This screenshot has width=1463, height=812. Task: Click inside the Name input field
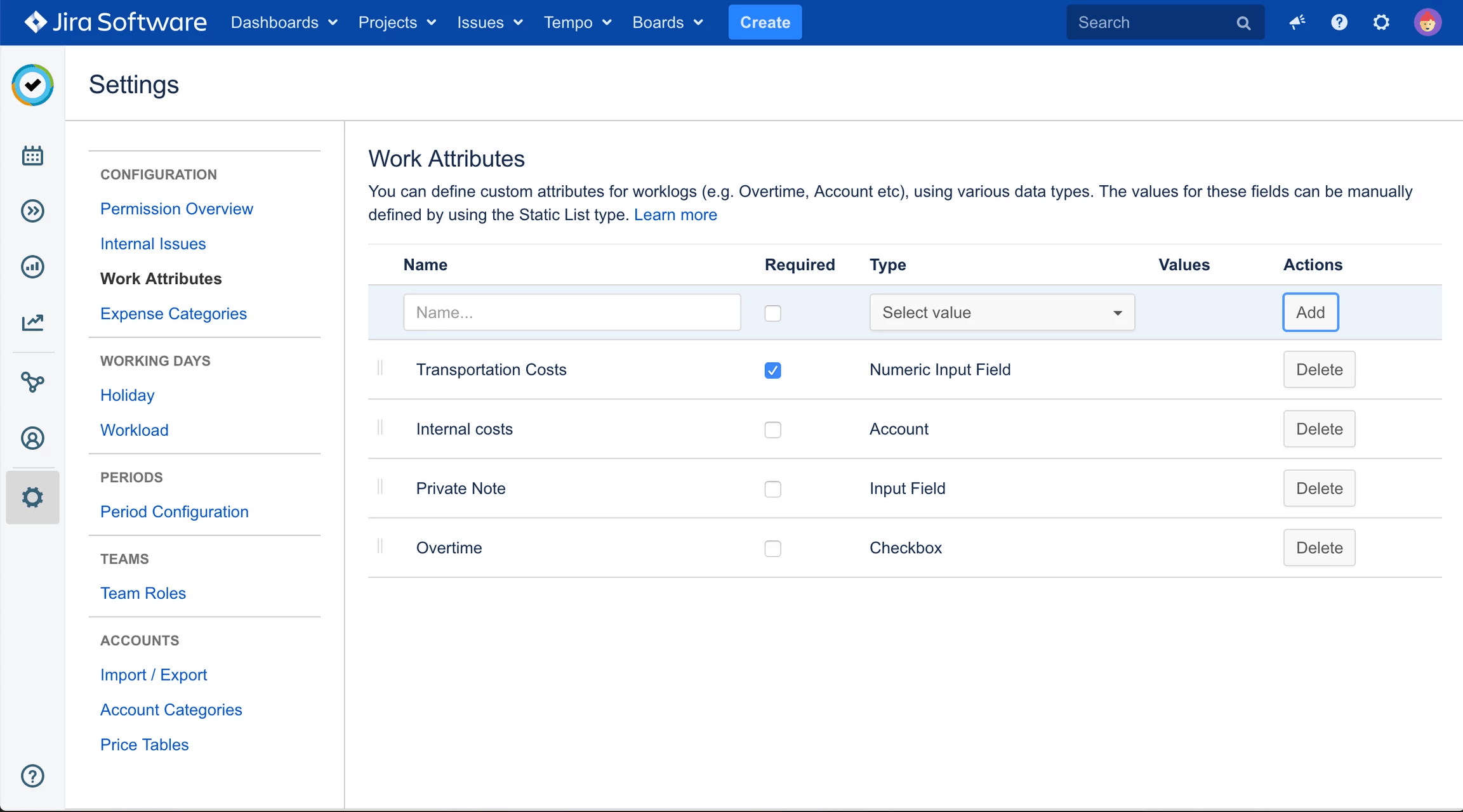(571, 312)
